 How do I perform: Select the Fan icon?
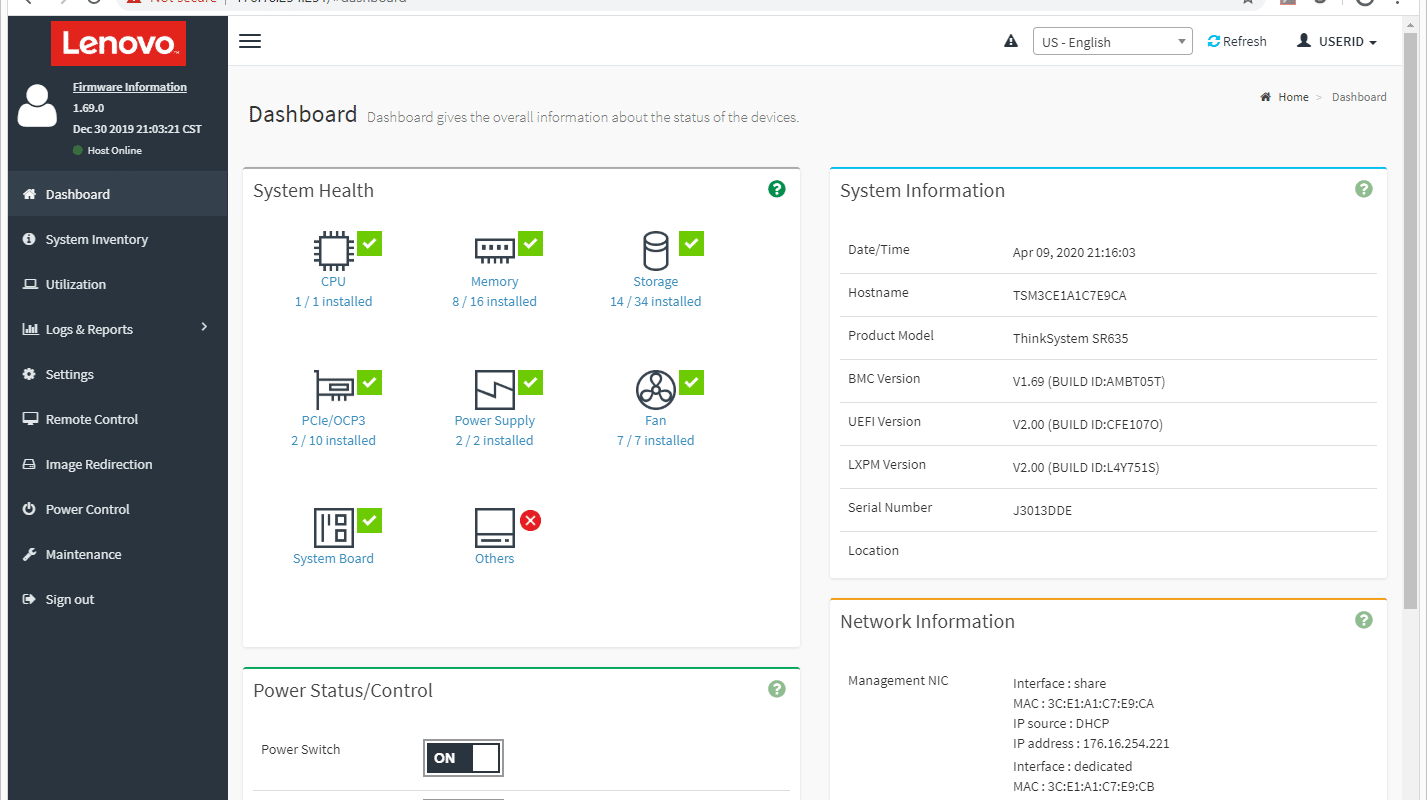coord(655,390)
